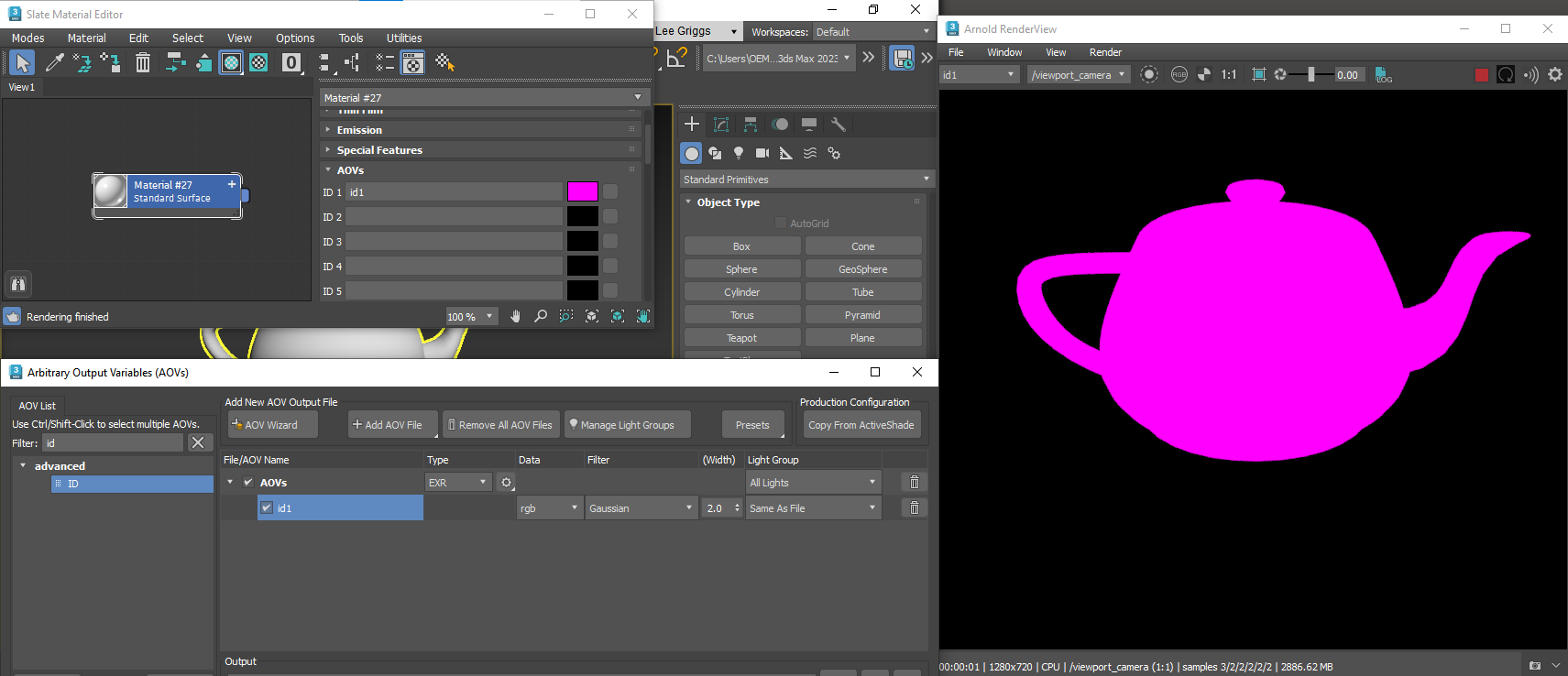
Task: Select the Zoom magnifier tool in Slate
Action: click(x=541, y=316)
